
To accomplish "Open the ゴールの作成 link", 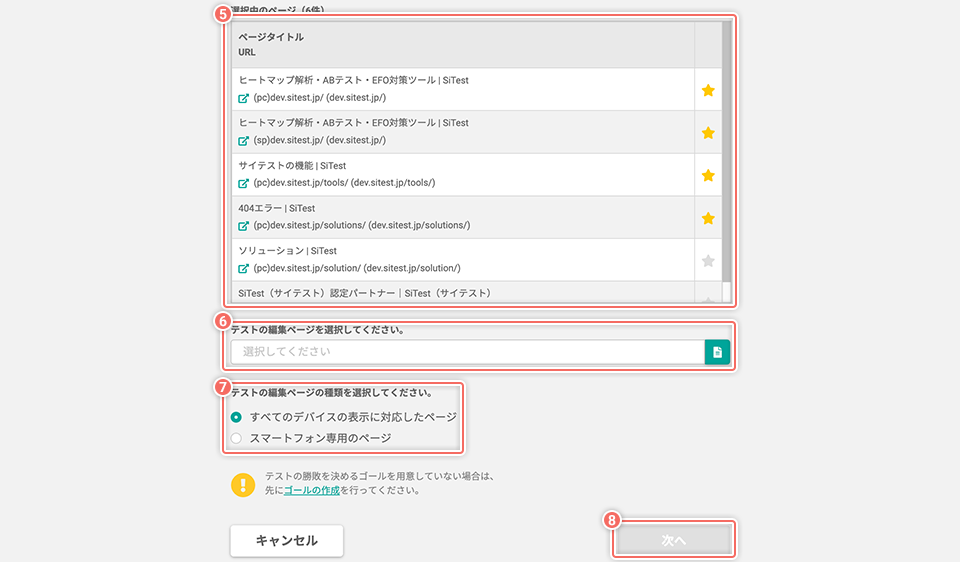I will (312, 490).
